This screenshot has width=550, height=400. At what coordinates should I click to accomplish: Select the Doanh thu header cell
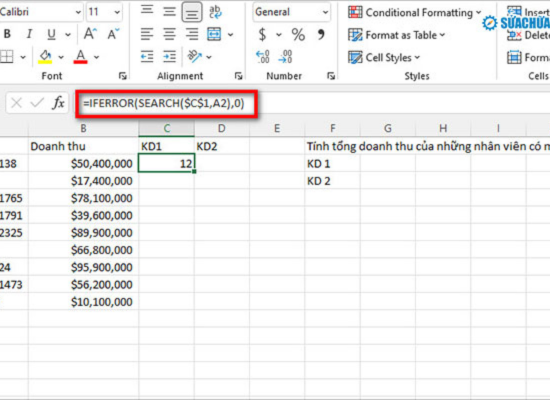coord(83,146)
